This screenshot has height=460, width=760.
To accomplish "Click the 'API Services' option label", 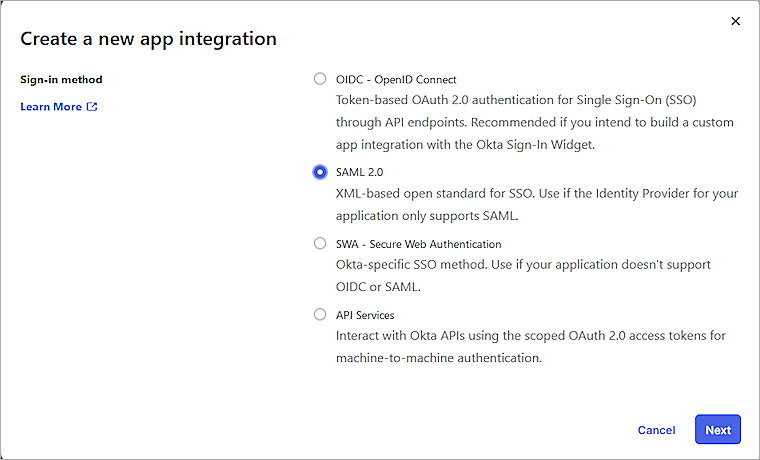I will pyautogui.click(x=365, y=315).
